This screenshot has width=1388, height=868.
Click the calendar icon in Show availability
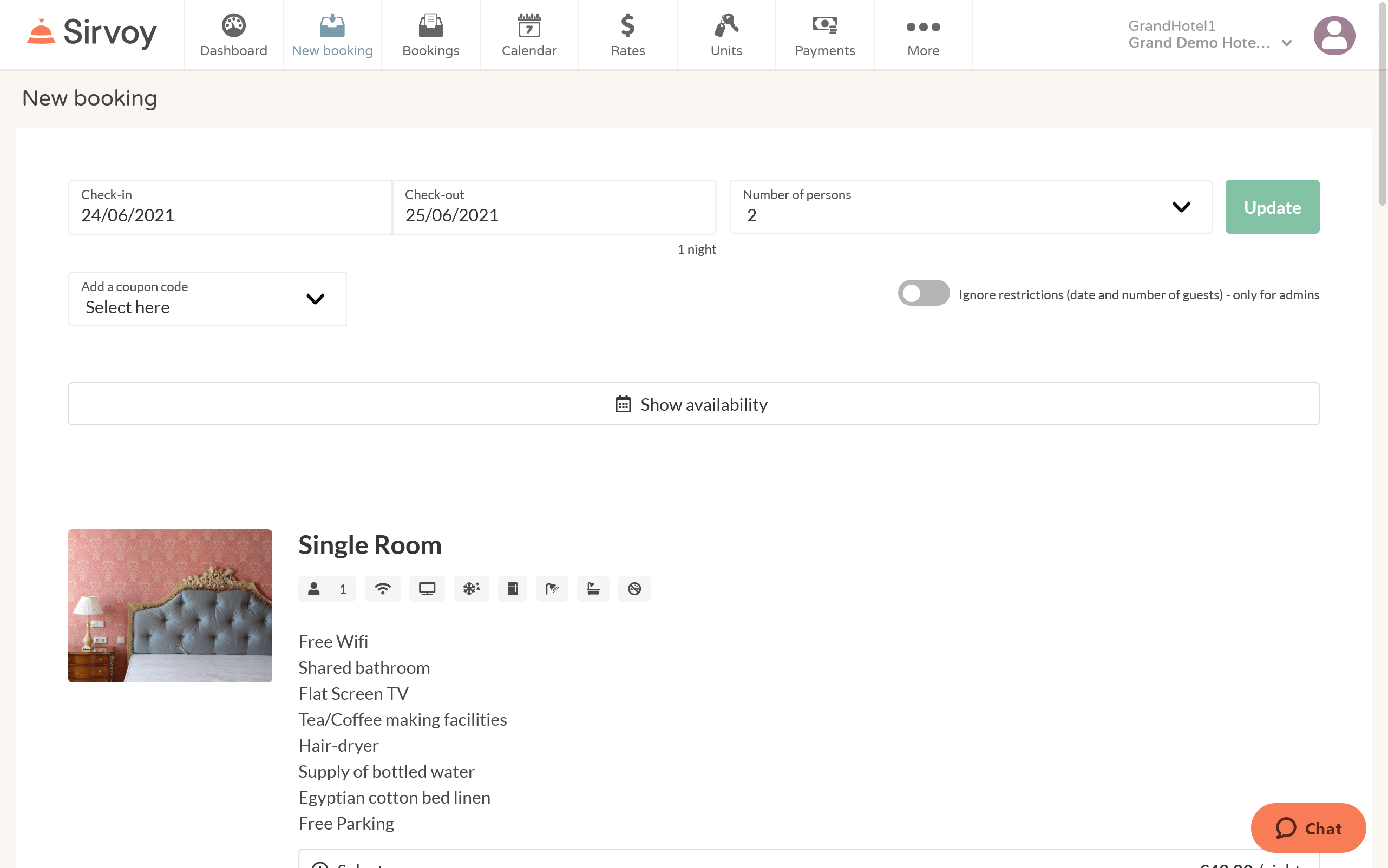(623, 404)
